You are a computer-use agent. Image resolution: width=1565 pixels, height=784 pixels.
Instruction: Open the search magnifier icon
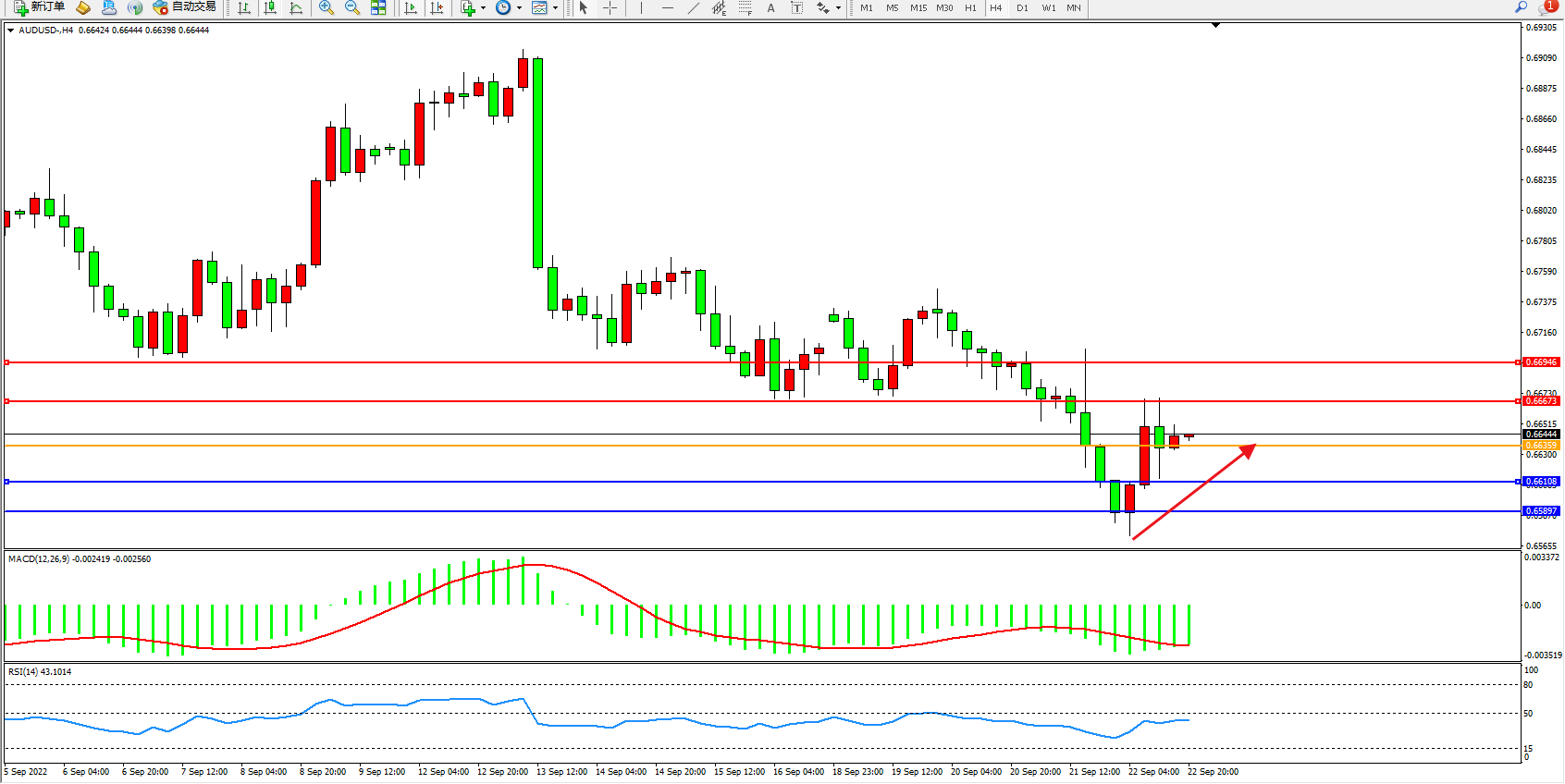pyautogui.click(x=1521, y=7)
